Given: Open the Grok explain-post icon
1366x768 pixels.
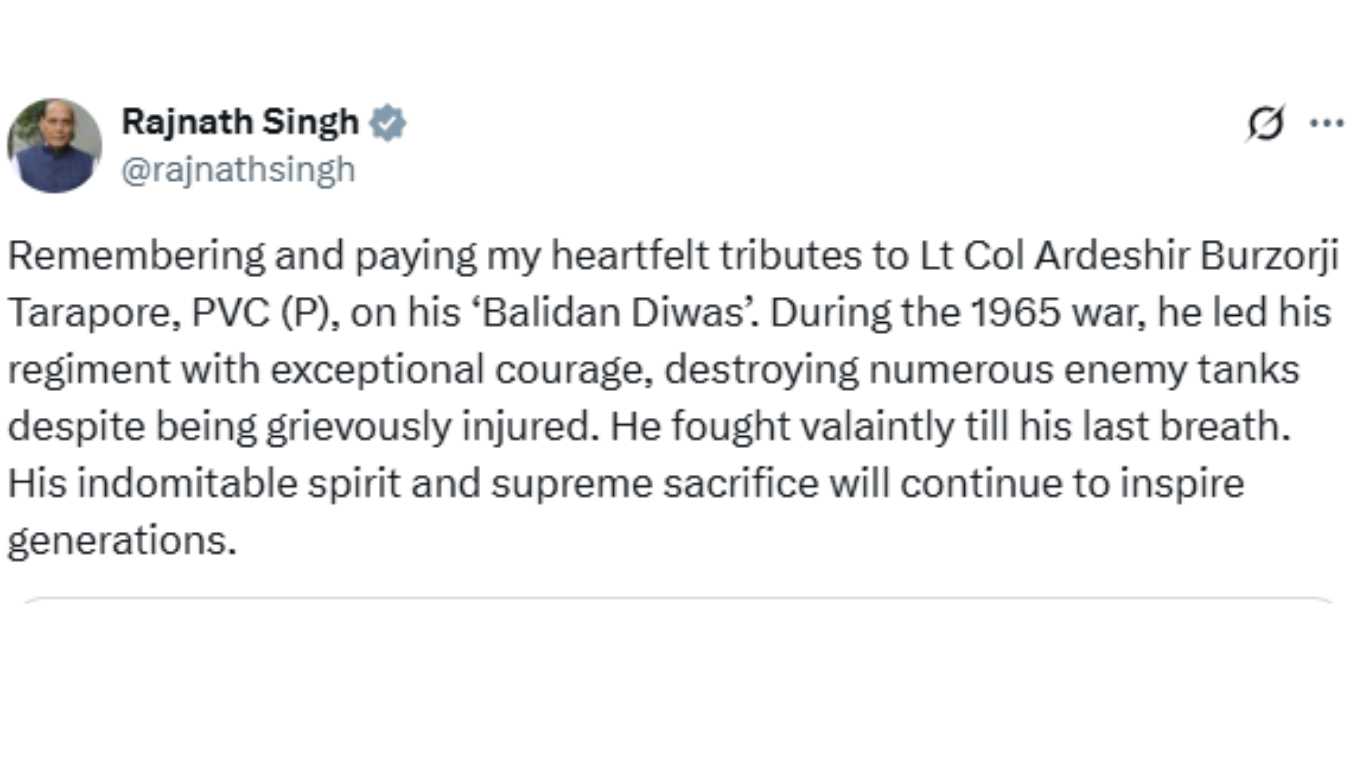Looking at the screenshot, I should pos(1265,125).
